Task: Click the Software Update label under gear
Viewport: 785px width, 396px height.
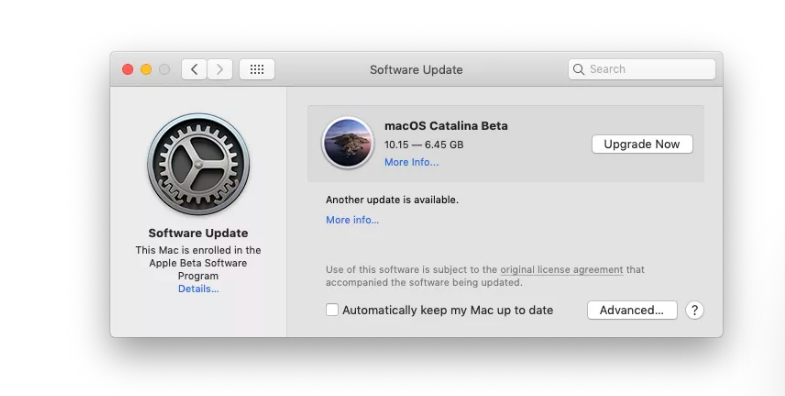Action: point(198,233)
